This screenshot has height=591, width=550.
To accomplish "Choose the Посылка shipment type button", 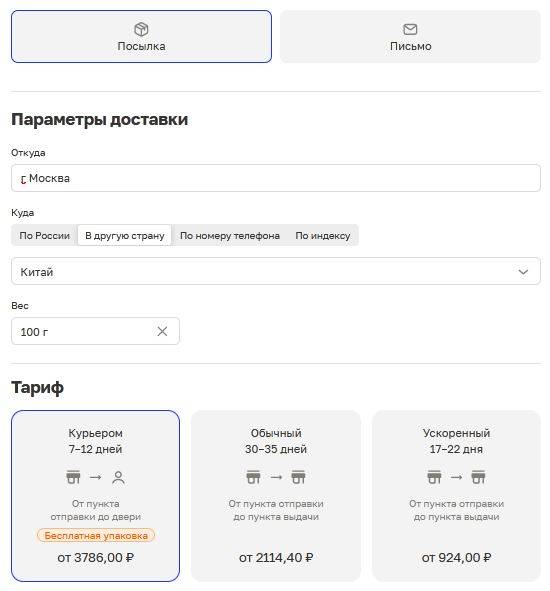I will coord(141,37).
